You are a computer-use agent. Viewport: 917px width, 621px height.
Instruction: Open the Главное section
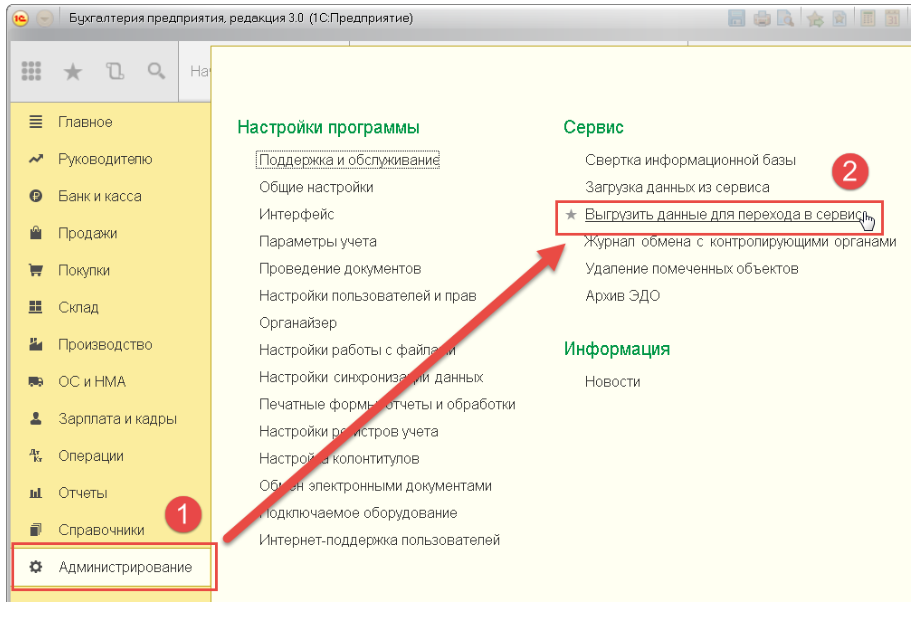coord(85,122)
